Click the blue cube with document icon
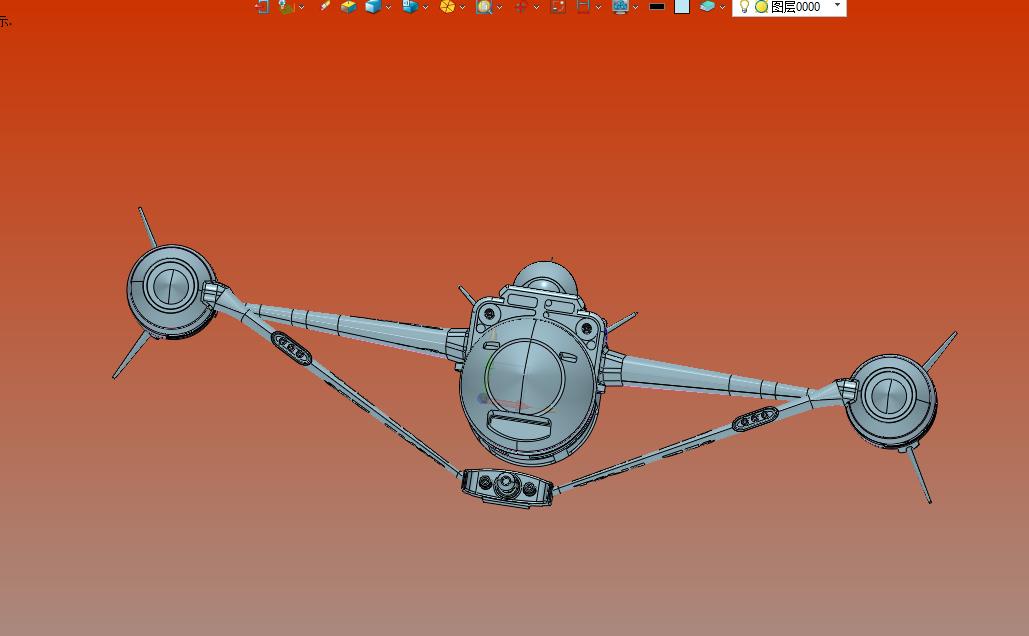 410,7
